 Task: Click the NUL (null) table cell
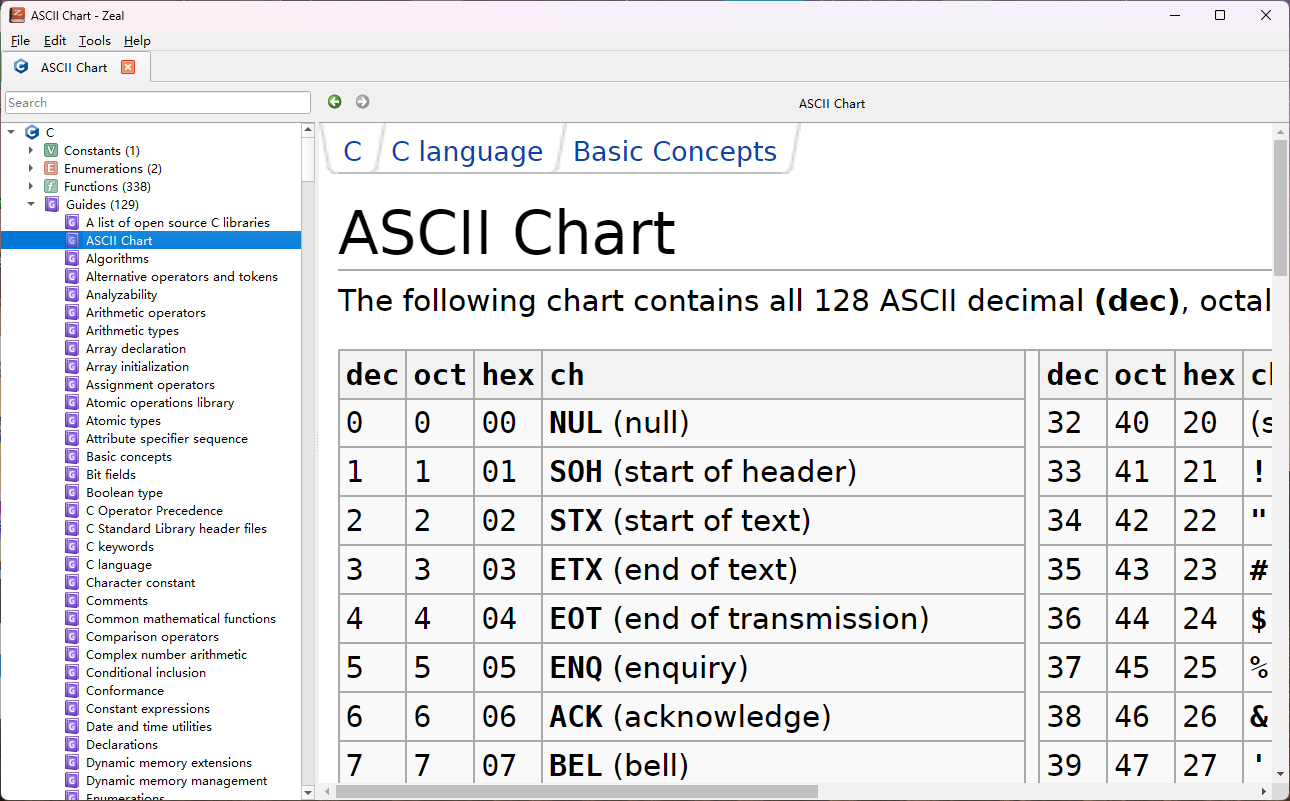point(784,423)
